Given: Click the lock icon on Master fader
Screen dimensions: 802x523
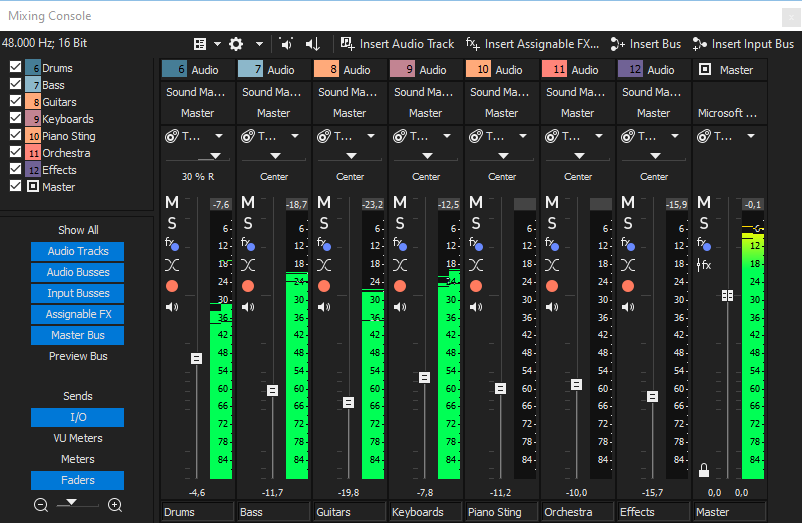Looking at the screenshot, I should [x=704, y=470].
